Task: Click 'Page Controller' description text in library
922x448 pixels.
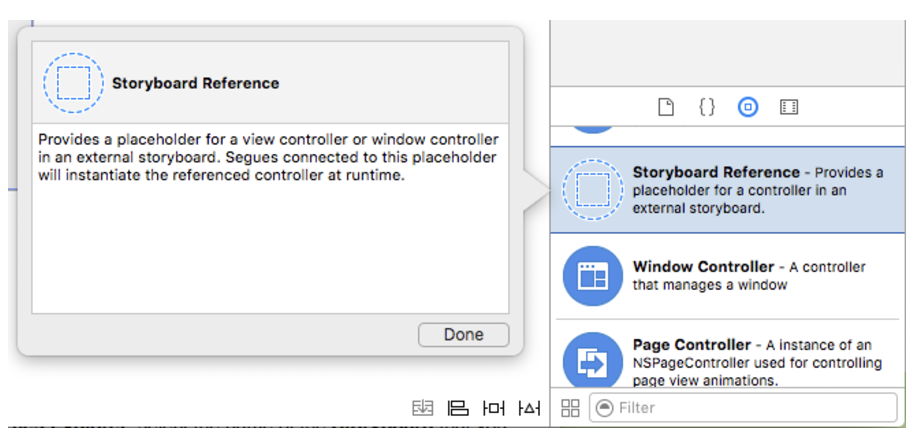Action: [x=757, y=362]
